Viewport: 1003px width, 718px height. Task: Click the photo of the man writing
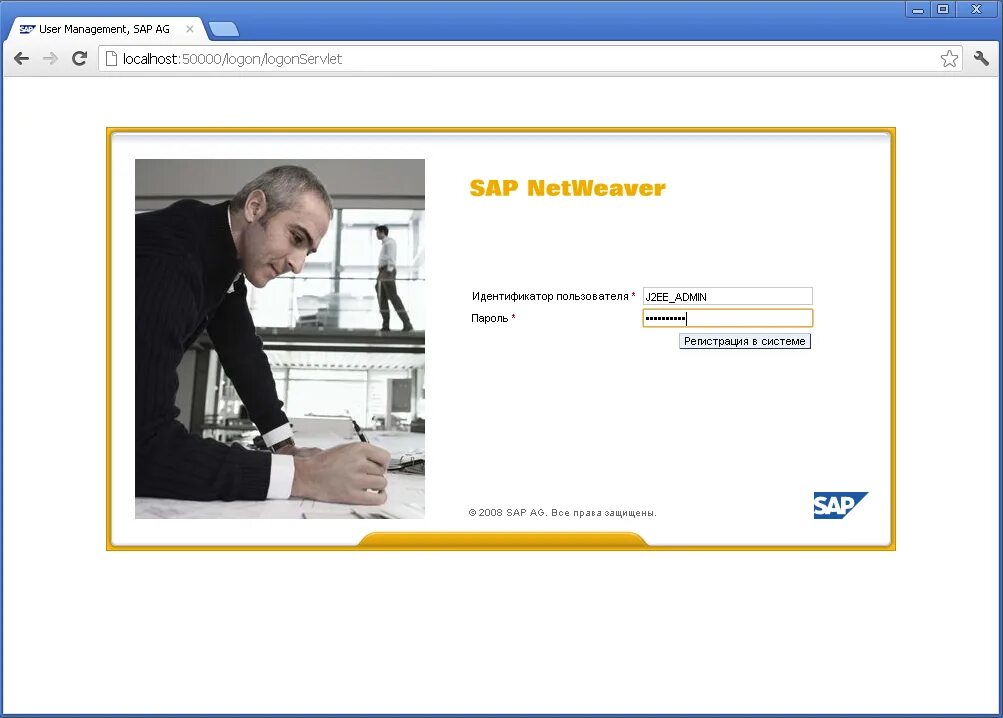tap(280, 339)
